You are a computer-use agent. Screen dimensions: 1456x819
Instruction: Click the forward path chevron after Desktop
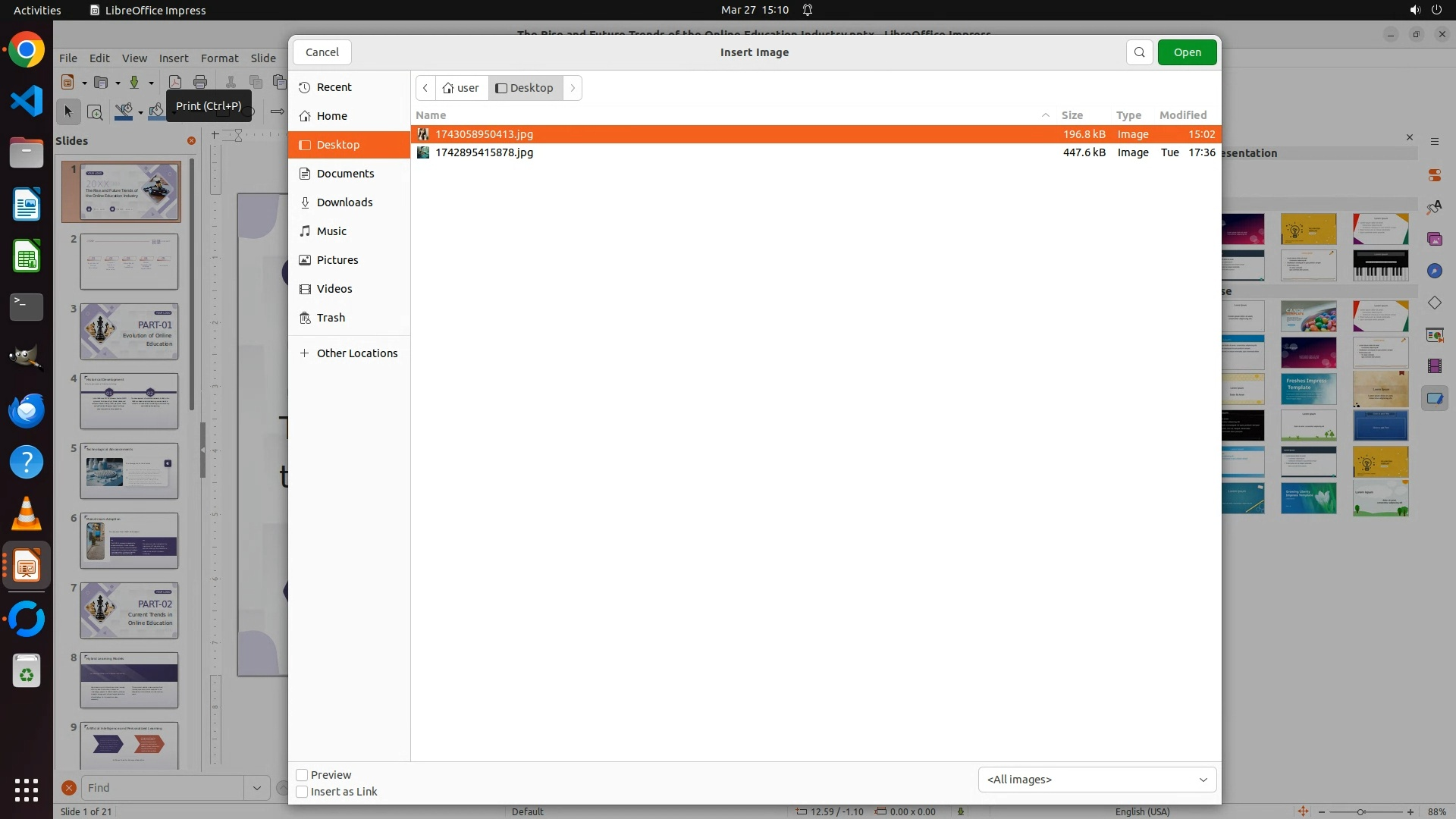(573, 88)
